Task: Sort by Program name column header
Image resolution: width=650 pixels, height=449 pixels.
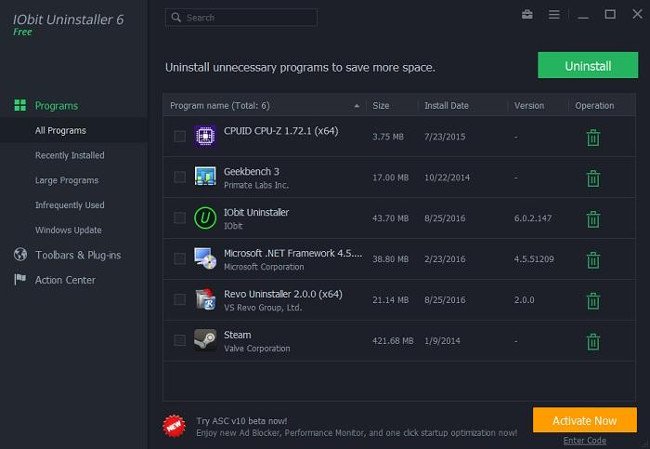Action: pyautogui.click(x=220, y=106)
